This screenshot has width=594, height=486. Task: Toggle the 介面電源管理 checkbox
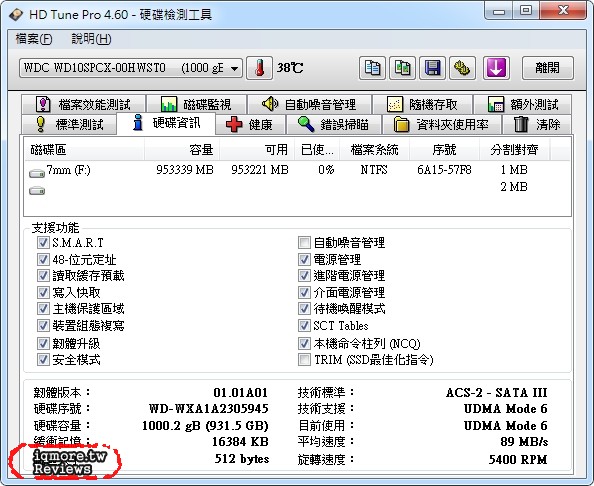point(304,292)
